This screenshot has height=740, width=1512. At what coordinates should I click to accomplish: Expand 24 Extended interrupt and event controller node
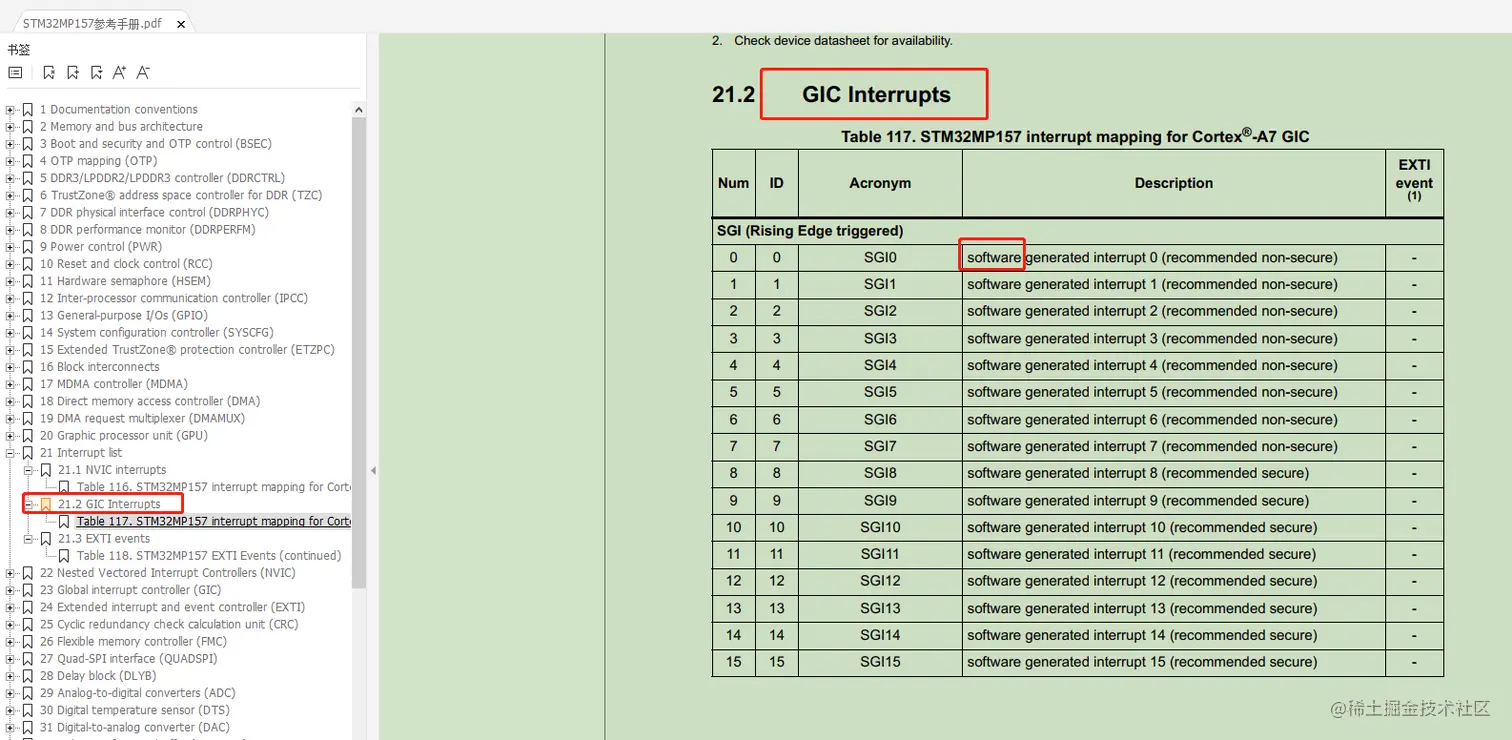click(11, 607)
